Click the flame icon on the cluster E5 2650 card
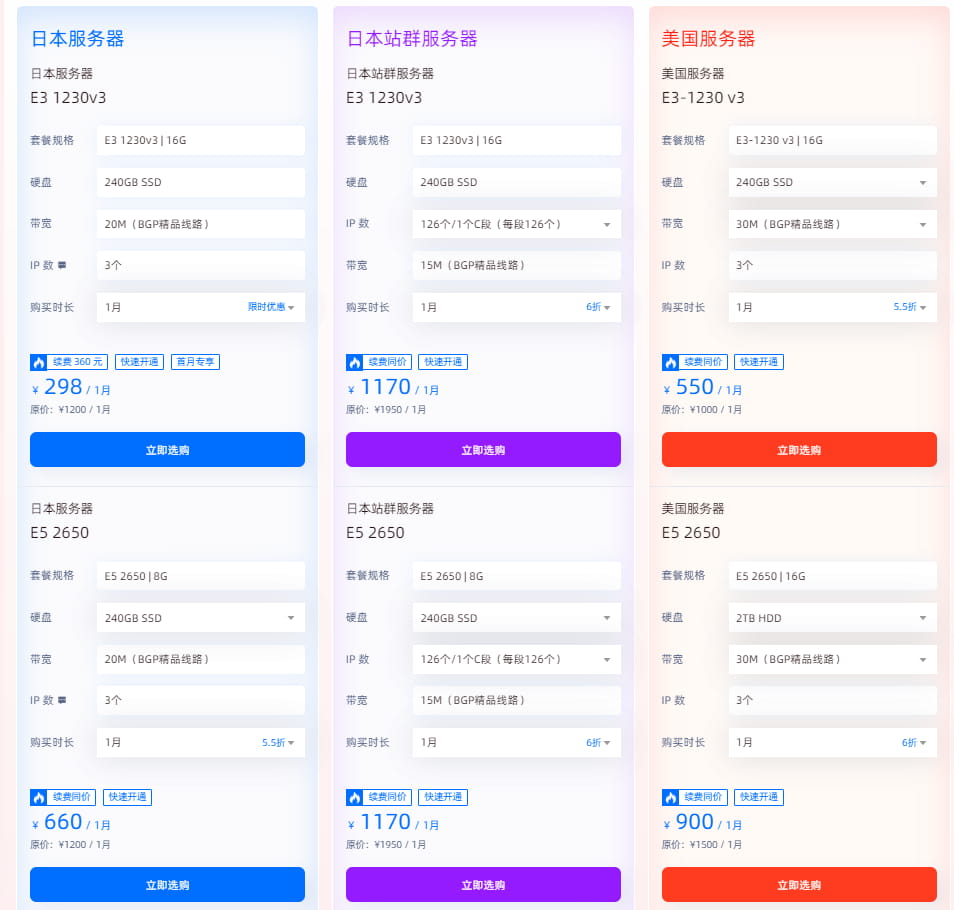The height and width of the screenshot is (910, 954). (356, 797)
